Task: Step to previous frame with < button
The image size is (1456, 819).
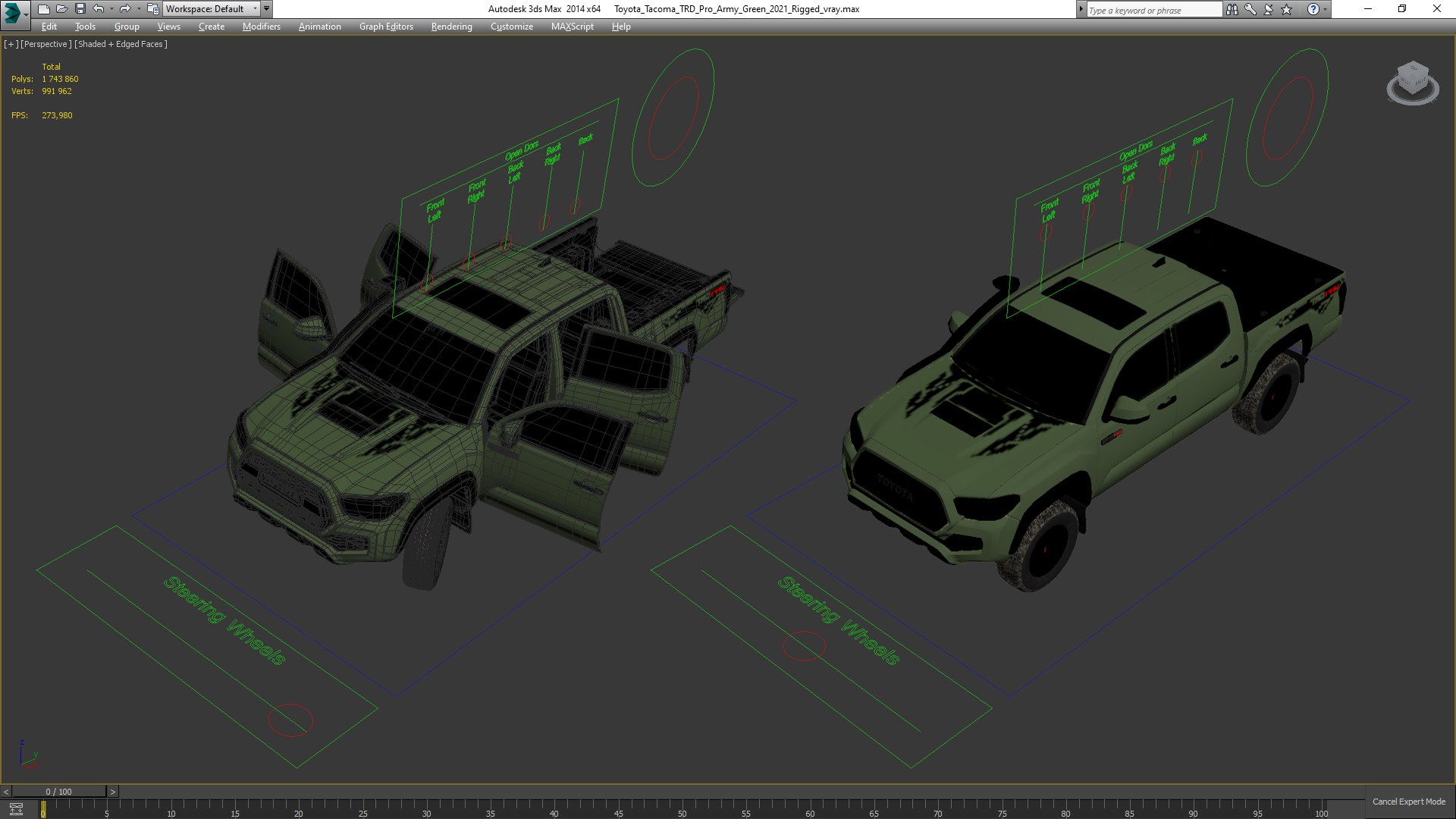Action: pos(6,792)
